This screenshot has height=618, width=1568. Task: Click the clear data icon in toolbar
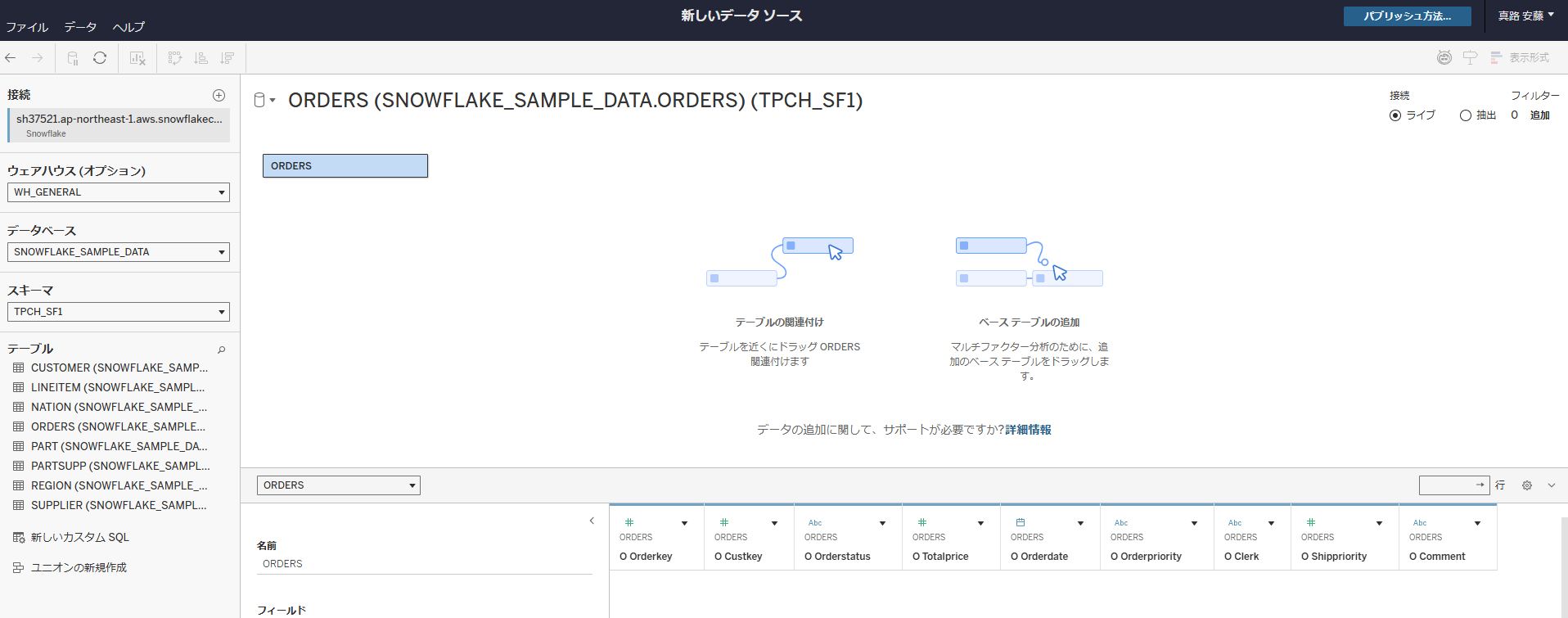pos(137,58)
